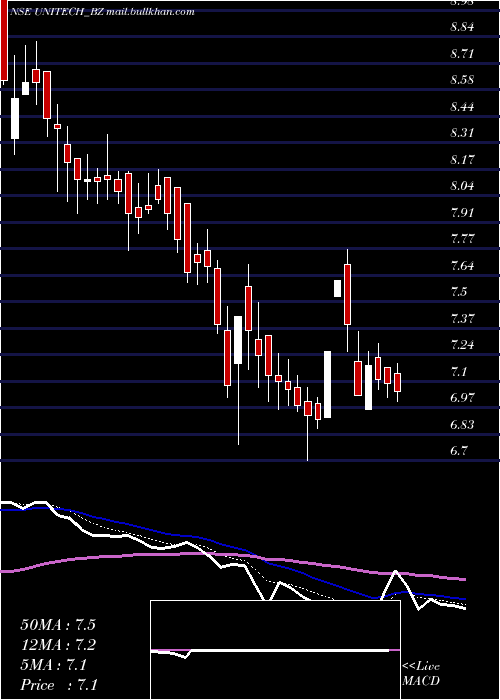Click the 6.7 price axis label
Image resolution: width=500 pixels, height=700 pixels.
click(459, 451)
